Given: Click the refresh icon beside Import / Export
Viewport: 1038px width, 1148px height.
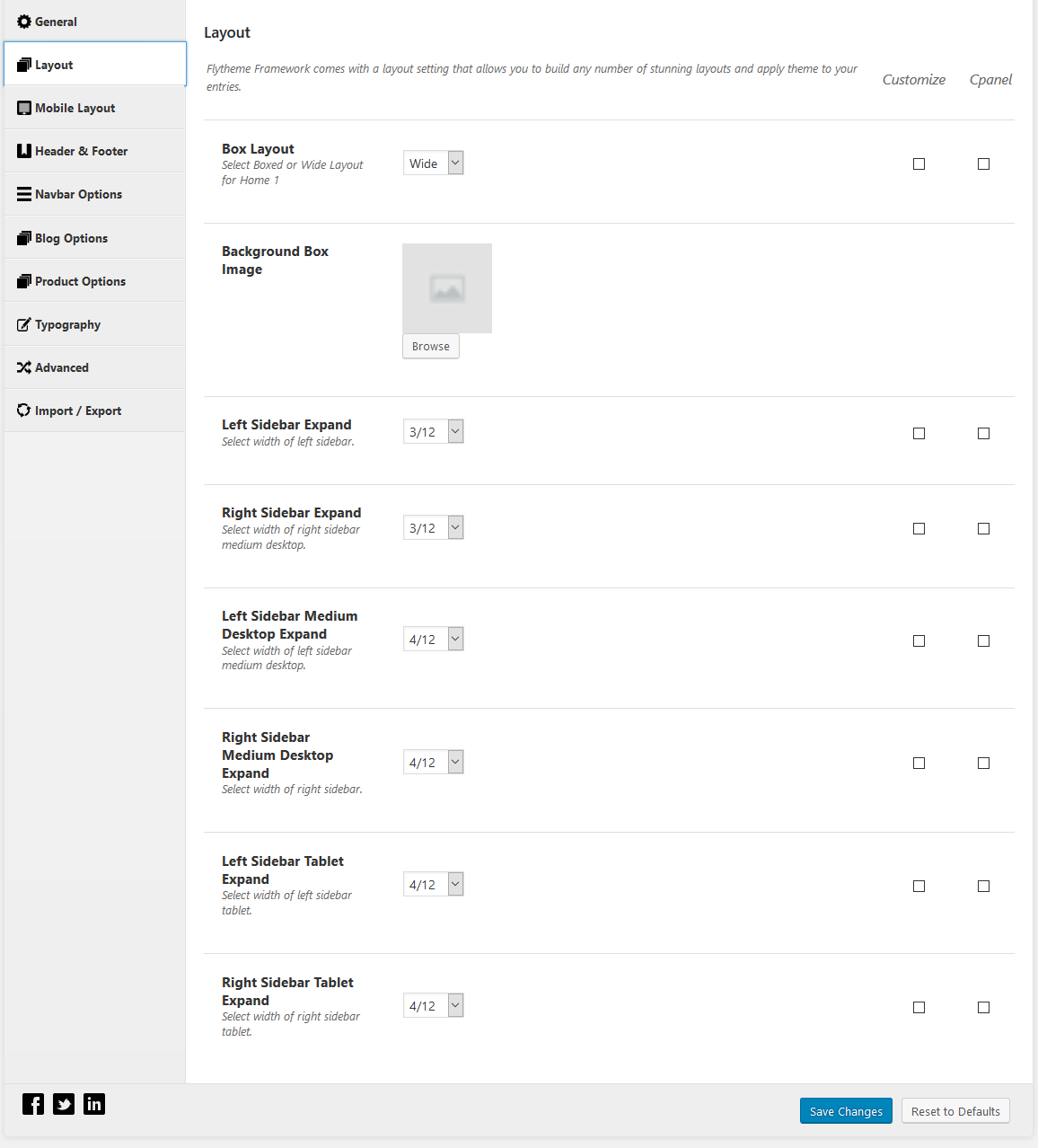Looking at the screenshot, I should (x=24, y=411).
